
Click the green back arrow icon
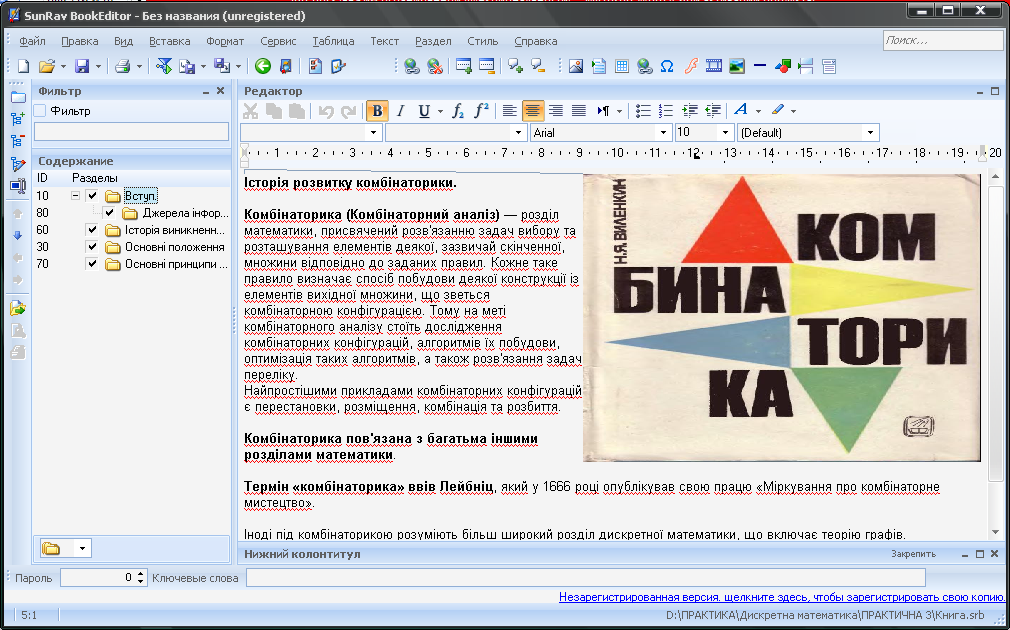pos(262,66)
